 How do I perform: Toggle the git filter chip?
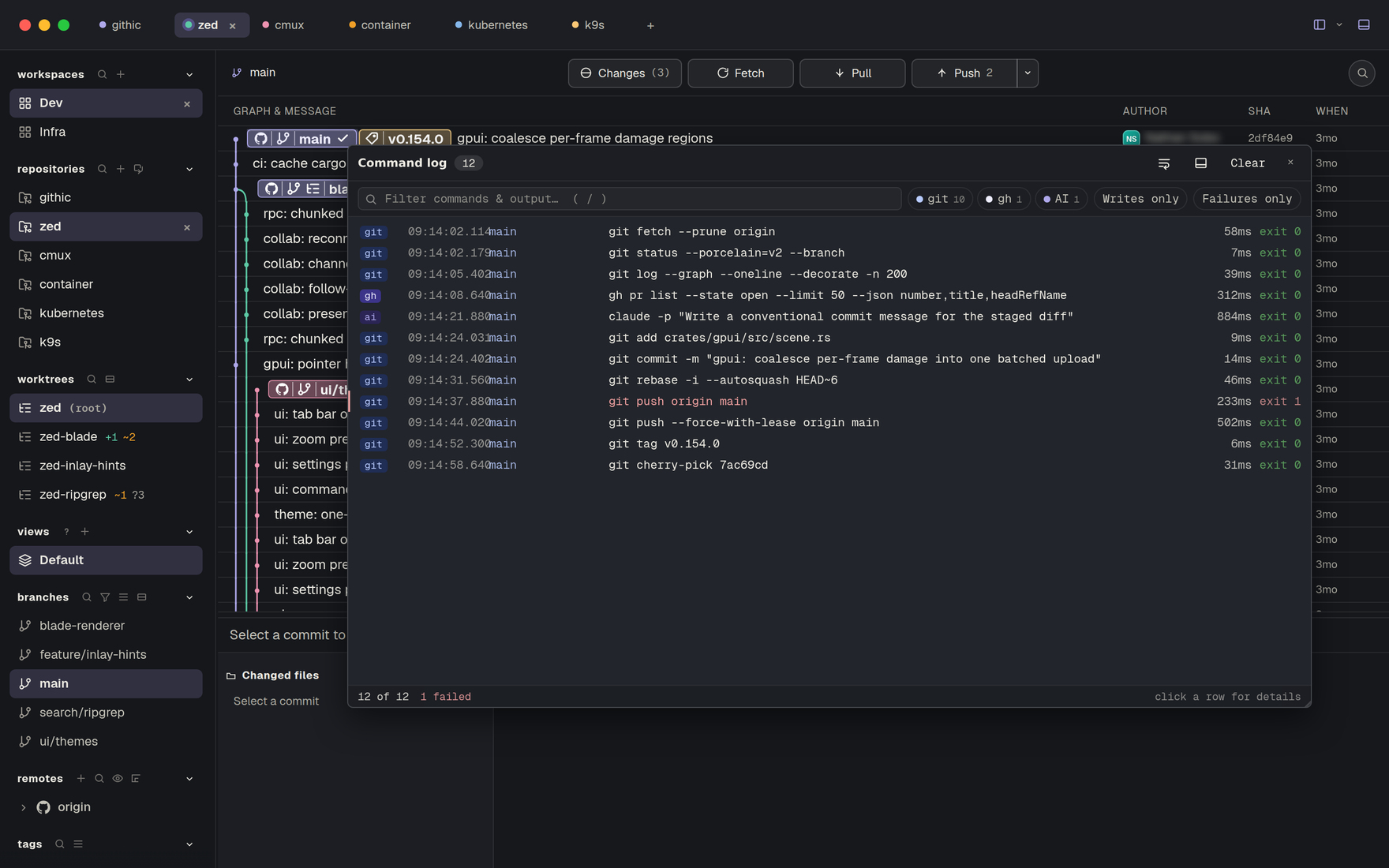(941, 199)
